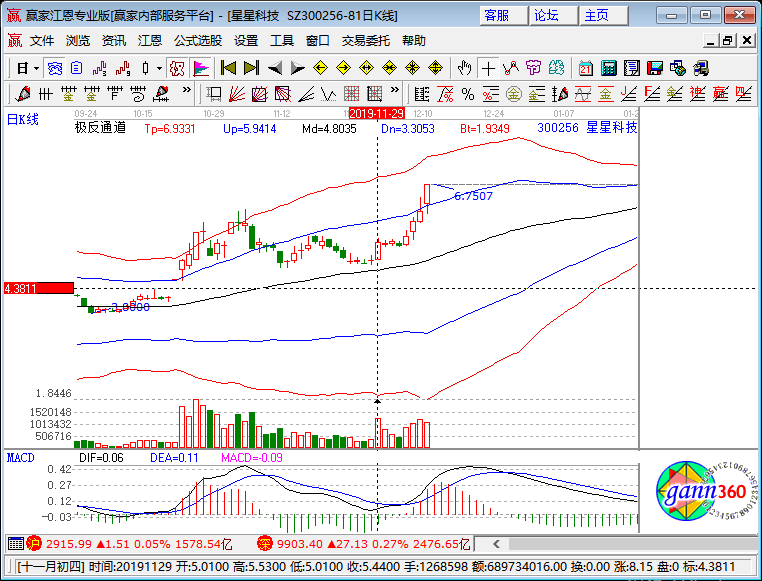The height and width of the screenshot is (581, 762).
Task: Click the red 沪 index badge
Action: pyautogui.click(x=34, y=544)
